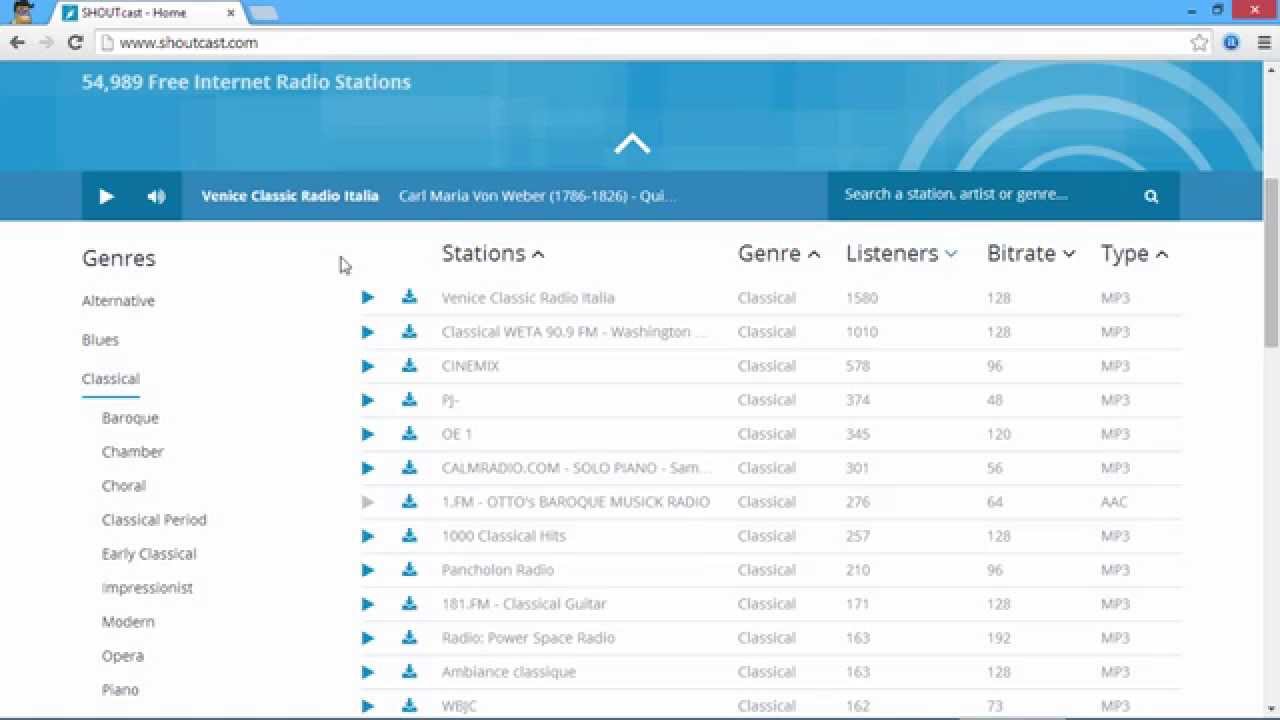Download Pancholon Radio playlist
This screenshot has height=720, width=1280.
[409, 569]
